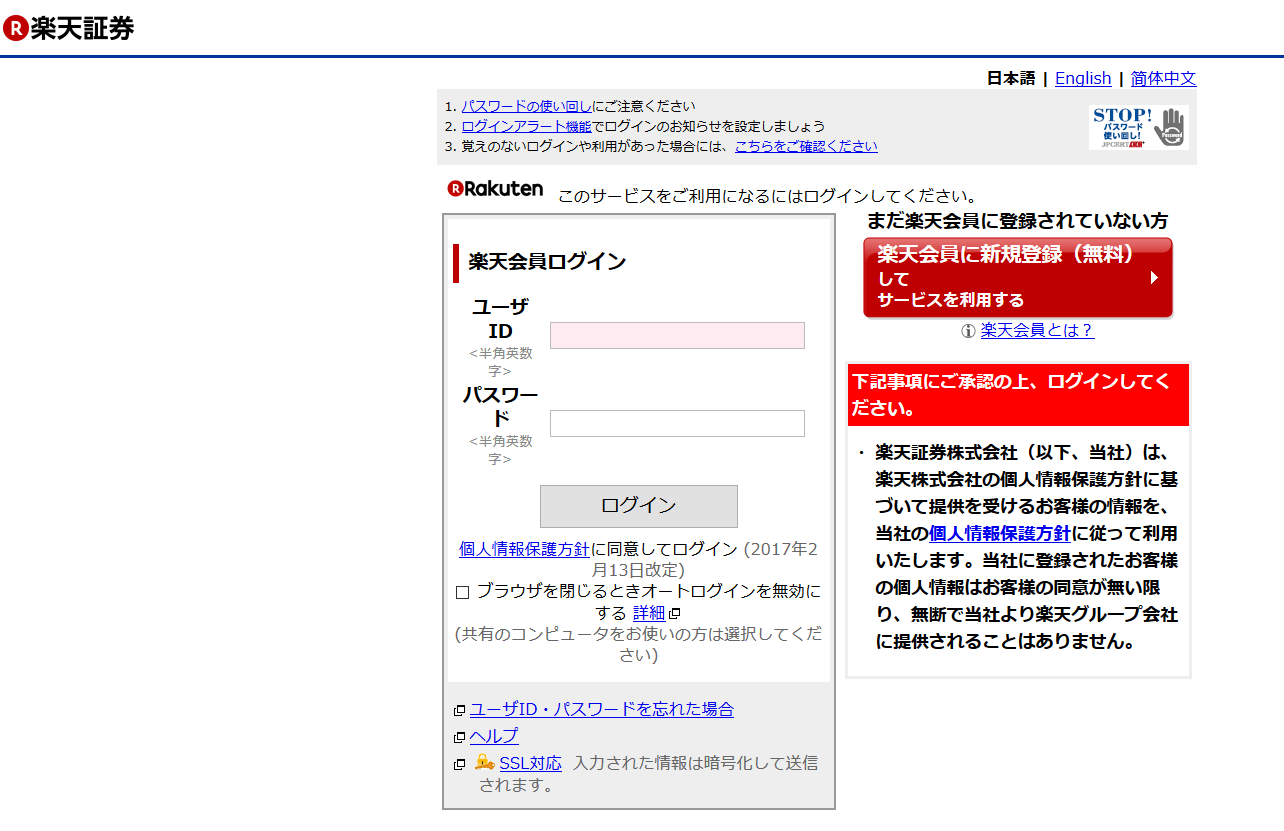Click the popup icon before ヘルプ
This screenshot has height=831, width=1284.
[x=459, y=737]
